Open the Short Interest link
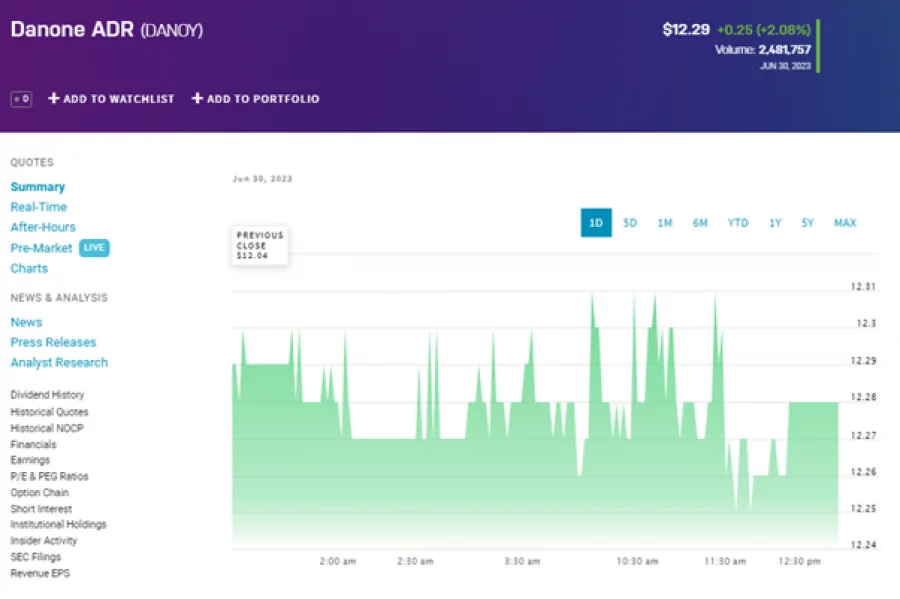Viewport: 900px width, 599px height. pyautogui.click(x=41, y=509)
